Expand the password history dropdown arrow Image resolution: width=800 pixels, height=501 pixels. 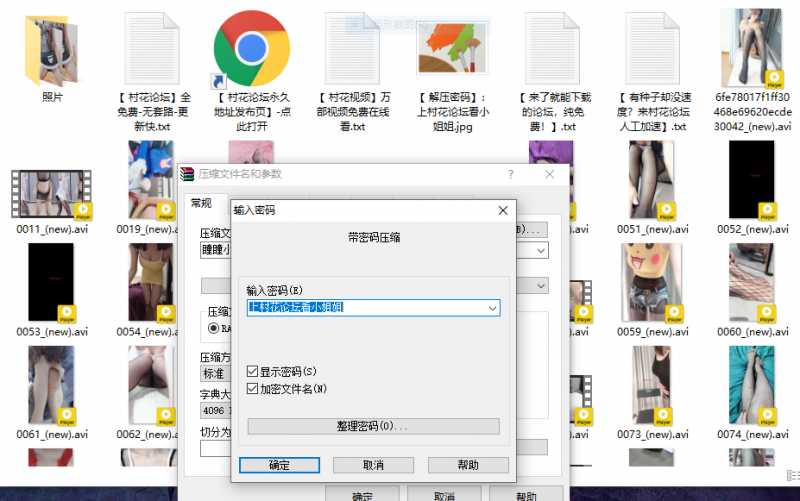(492, 308)
